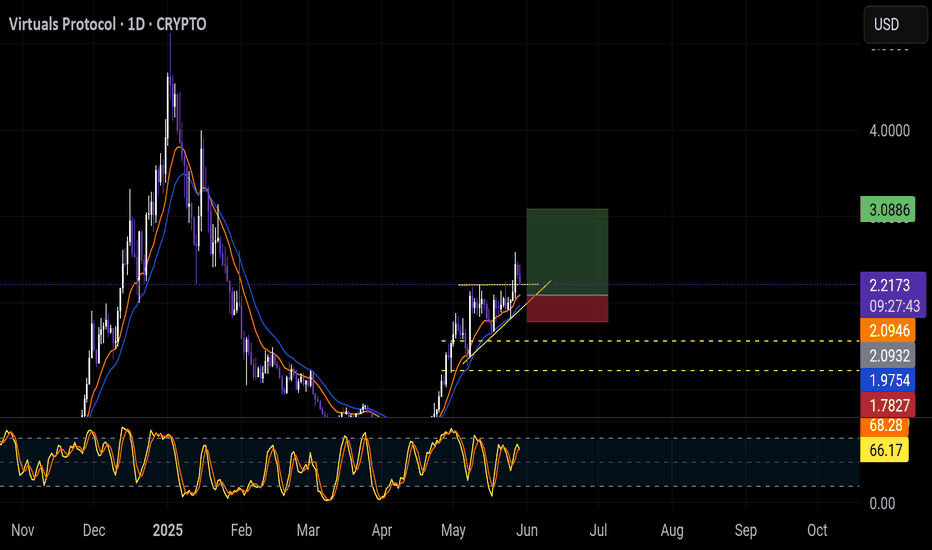Screen dimensions: 932x550
Task: Click the red 1.7827 stop price label
Action: [887, 405]
